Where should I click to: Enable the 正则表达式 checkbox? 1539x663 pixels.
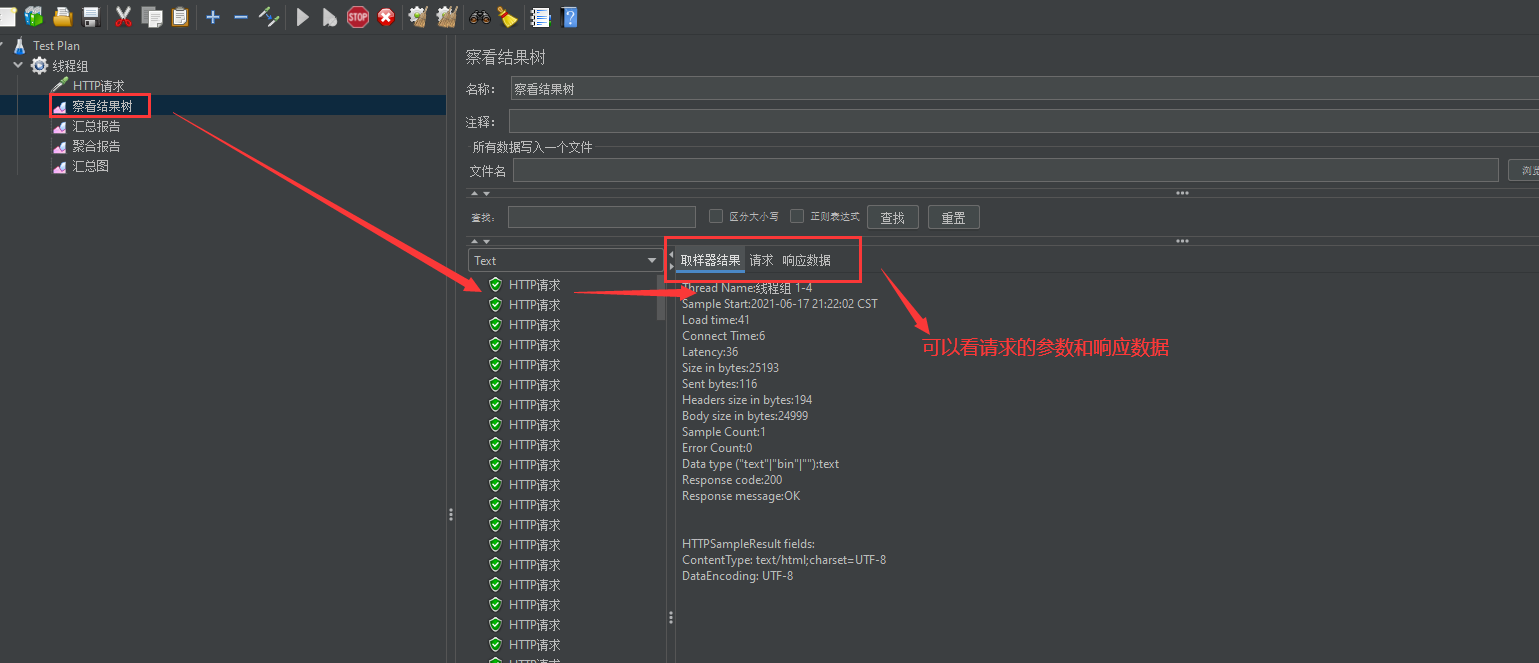click(x=797, y=216)
